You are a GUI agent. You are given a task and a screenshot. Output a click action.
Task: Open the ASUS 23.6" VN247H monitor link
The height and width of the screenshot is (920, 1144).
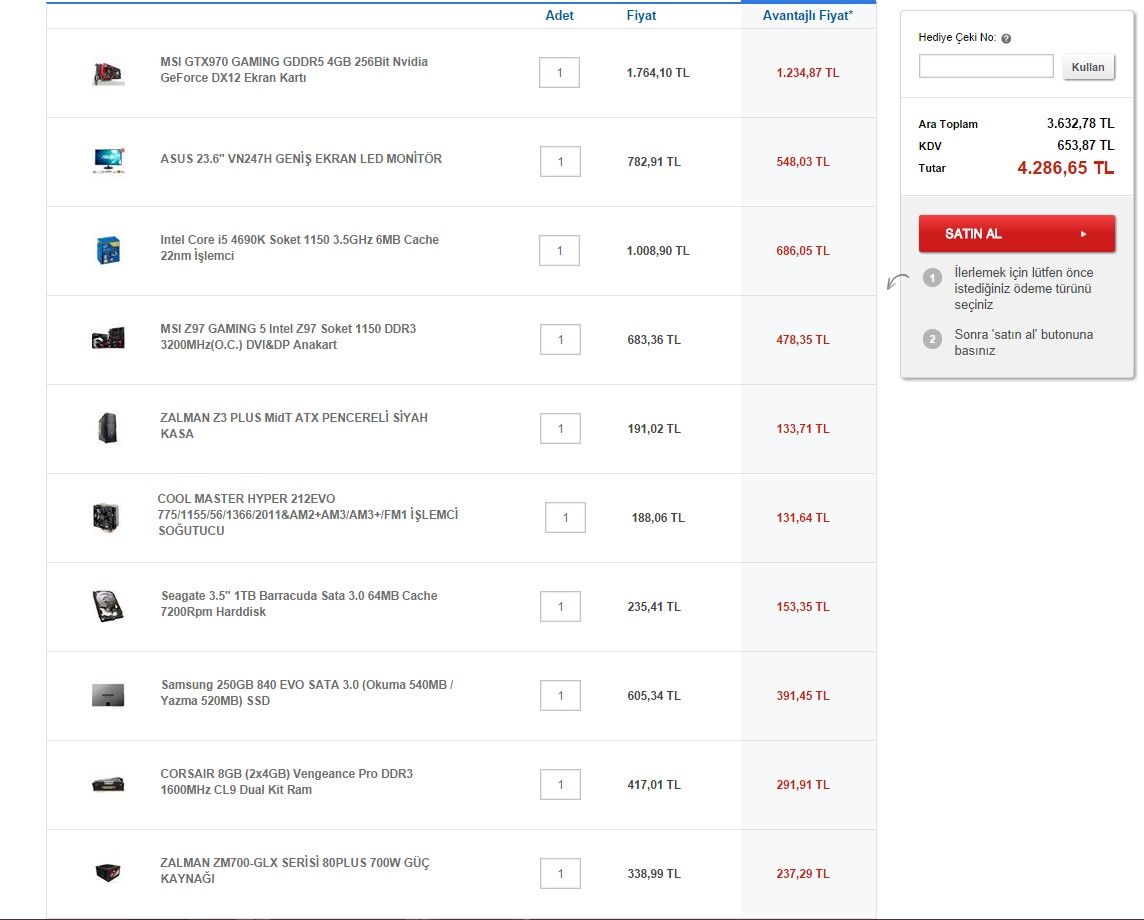pos(301,159)
